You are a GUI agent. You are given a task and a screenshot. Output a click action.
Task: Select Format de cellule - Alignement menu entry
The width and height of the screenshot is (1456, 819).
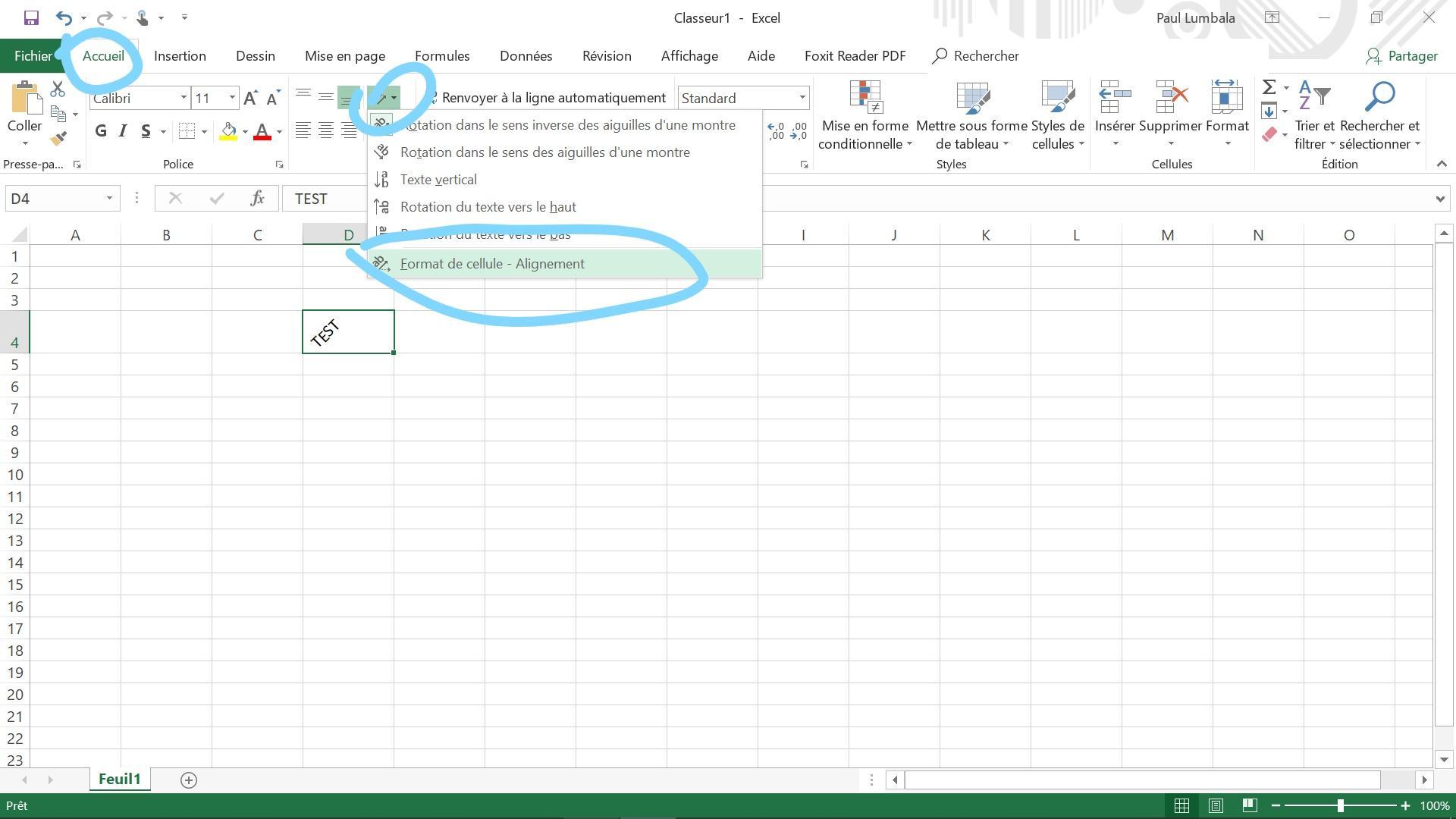click(x=492, y=264)
